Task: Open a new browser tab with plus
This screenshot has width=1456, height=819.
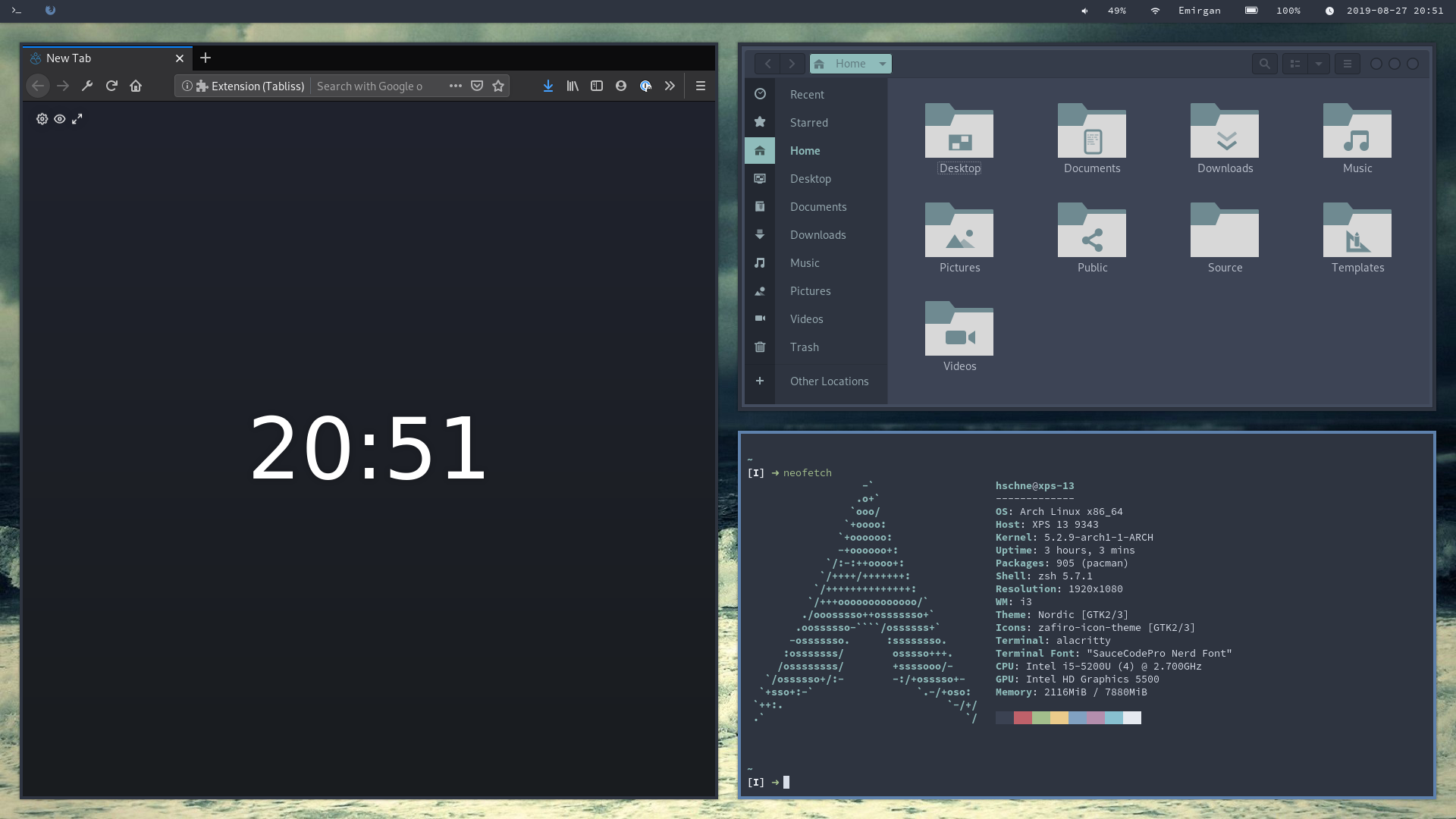Action: click(206, 58)
